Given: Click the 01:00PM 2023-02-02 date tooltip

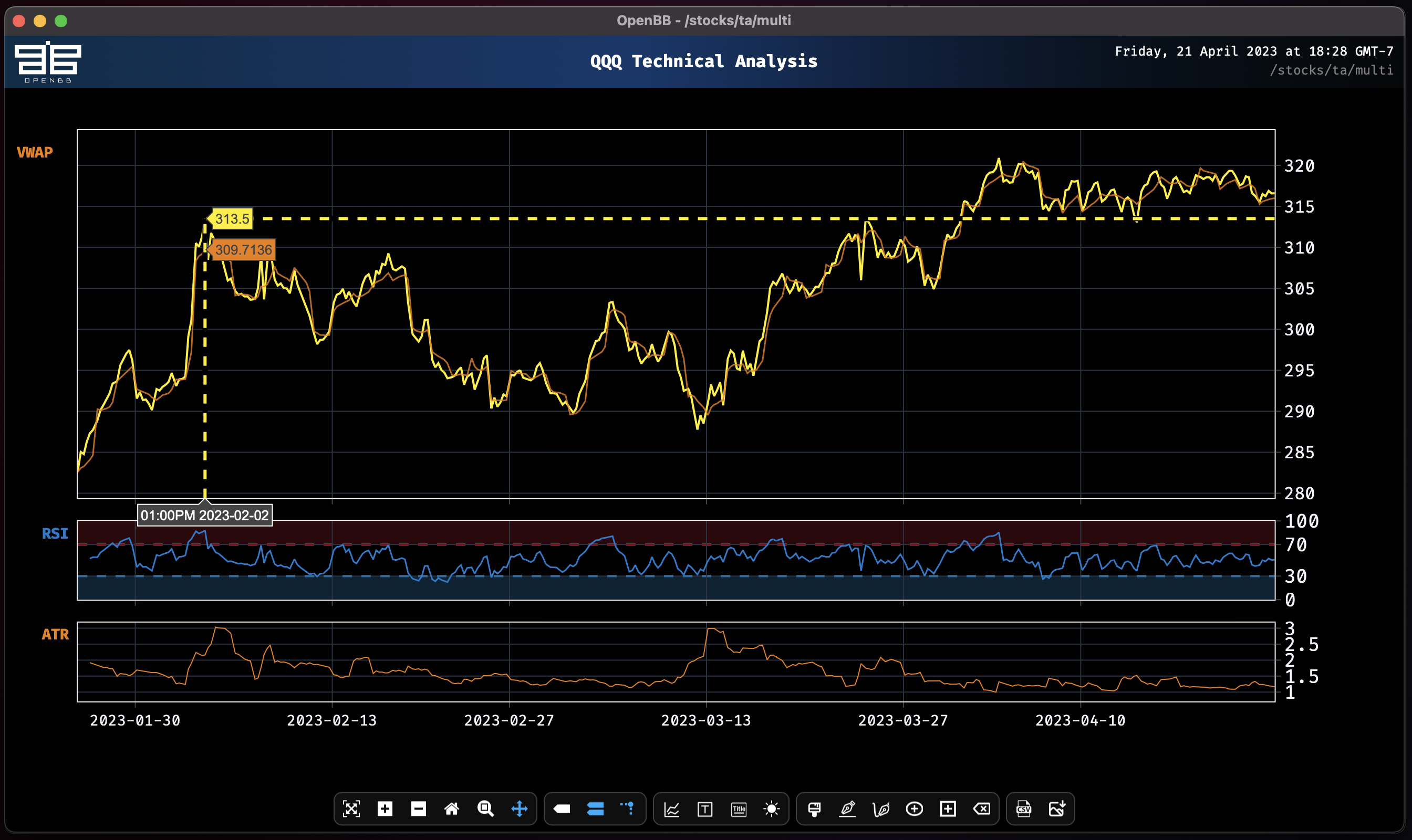Looking at the screenshot, I should tap(204, 516).
